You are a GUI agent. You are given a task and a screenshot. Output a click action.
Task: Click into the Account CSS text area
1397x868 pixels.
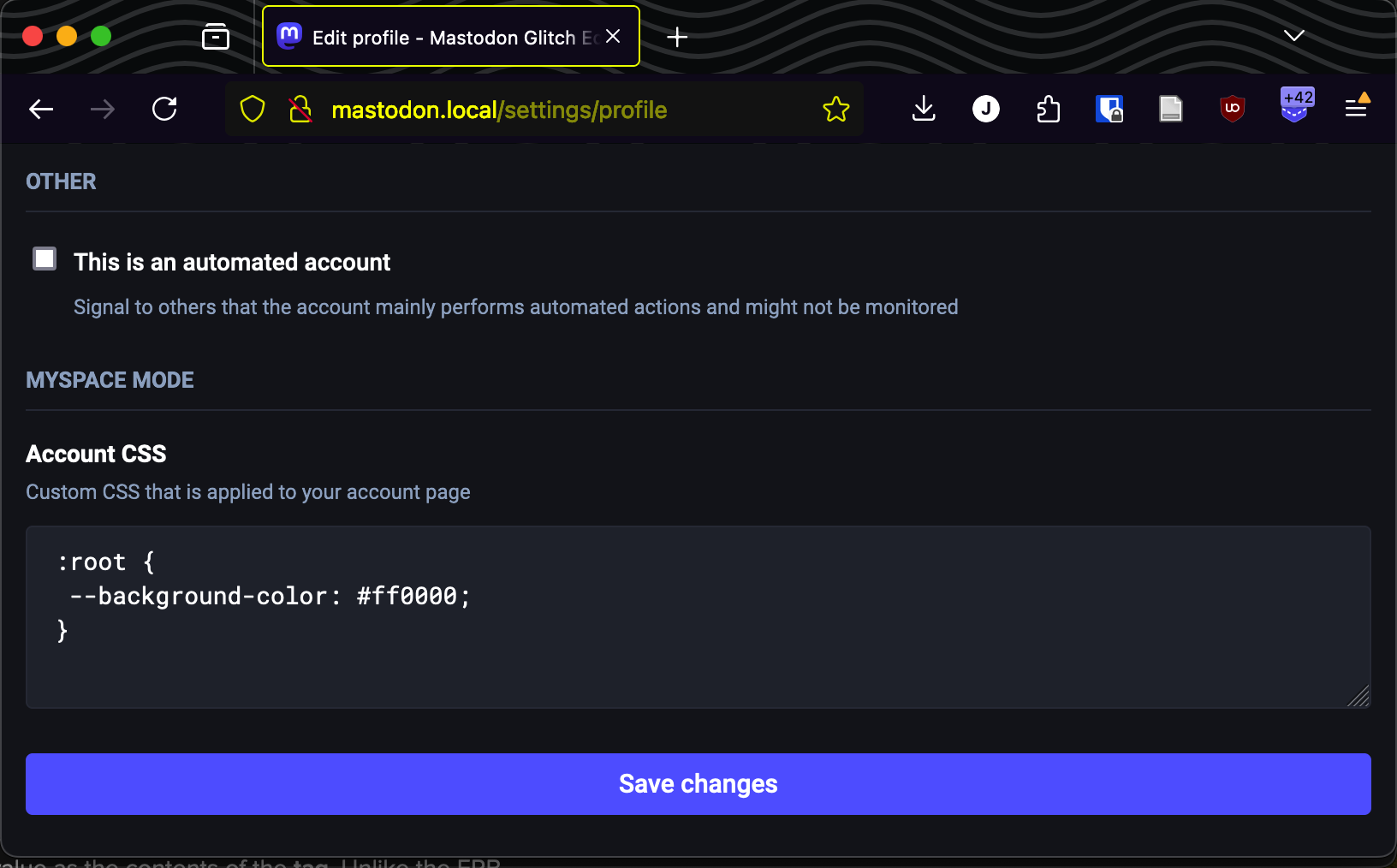pyautogui.click(x=698, y=617)
